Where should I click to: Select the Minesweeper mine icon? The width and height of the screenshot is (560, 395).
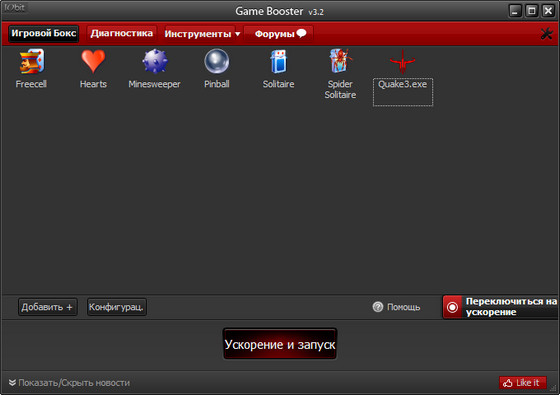click(155, 61)
